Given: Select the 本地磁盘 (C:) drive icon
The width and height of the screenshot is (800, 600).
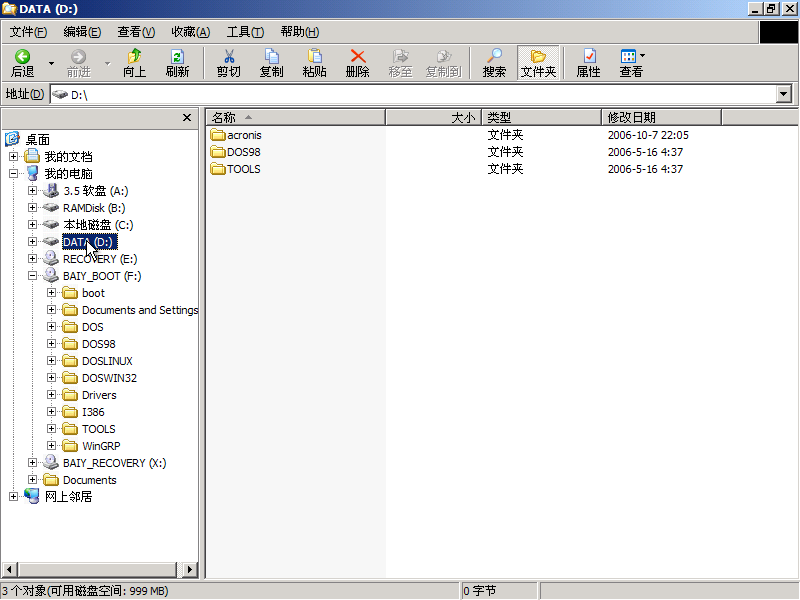Looking at the screenshot, I should click(x=51, y=224).
